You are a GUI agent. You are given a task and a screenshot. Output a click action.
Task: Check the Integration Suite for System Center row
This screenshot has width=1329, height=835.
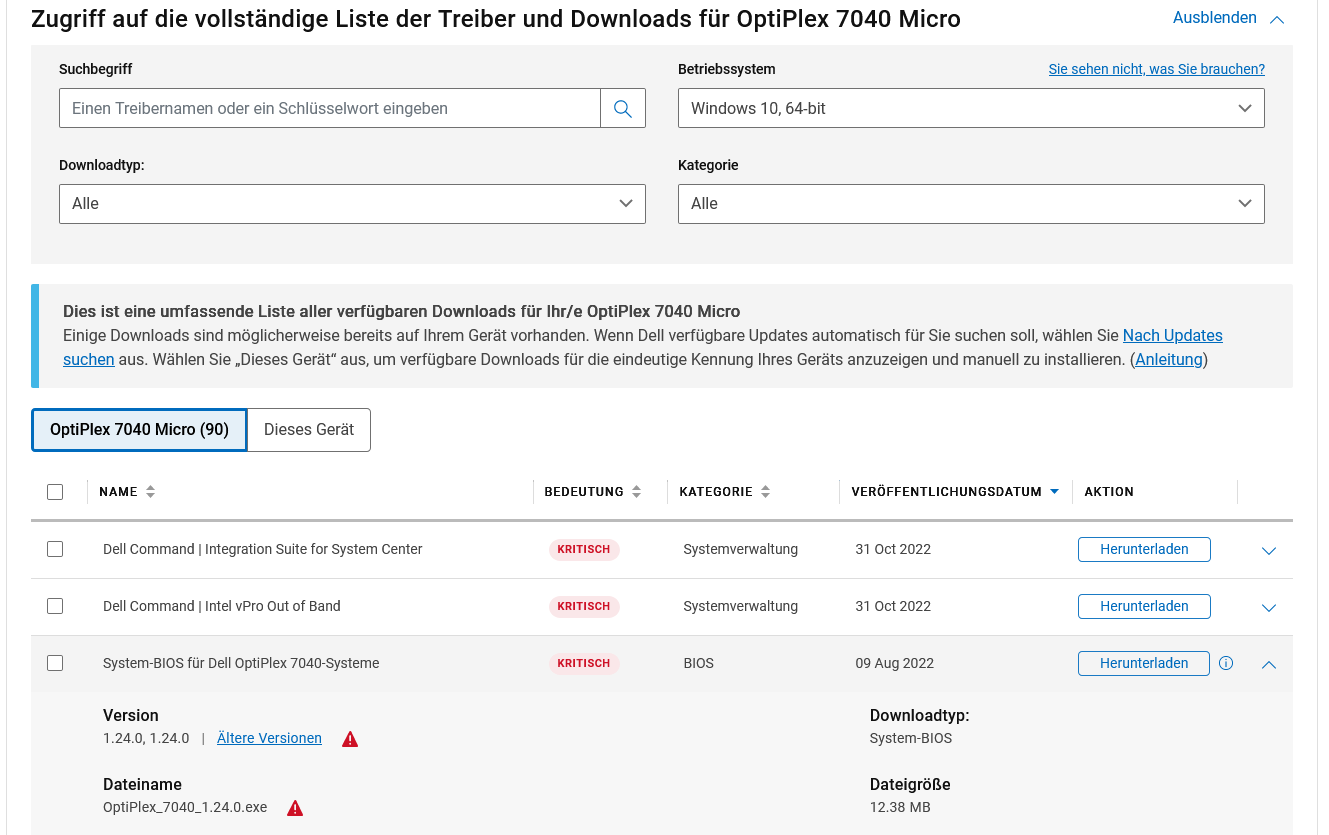[x=55, y=549]
